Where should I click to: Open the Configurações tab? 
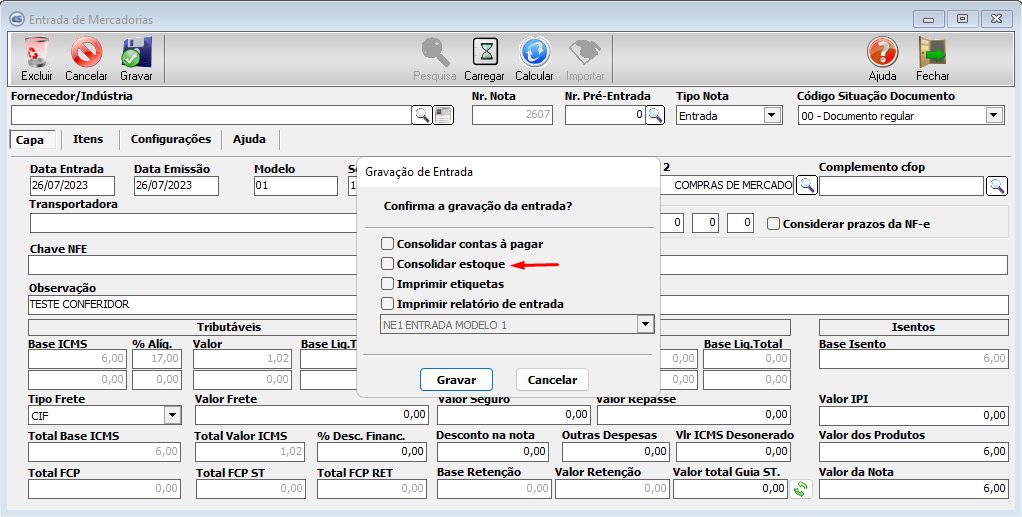(x=170, y=139)
